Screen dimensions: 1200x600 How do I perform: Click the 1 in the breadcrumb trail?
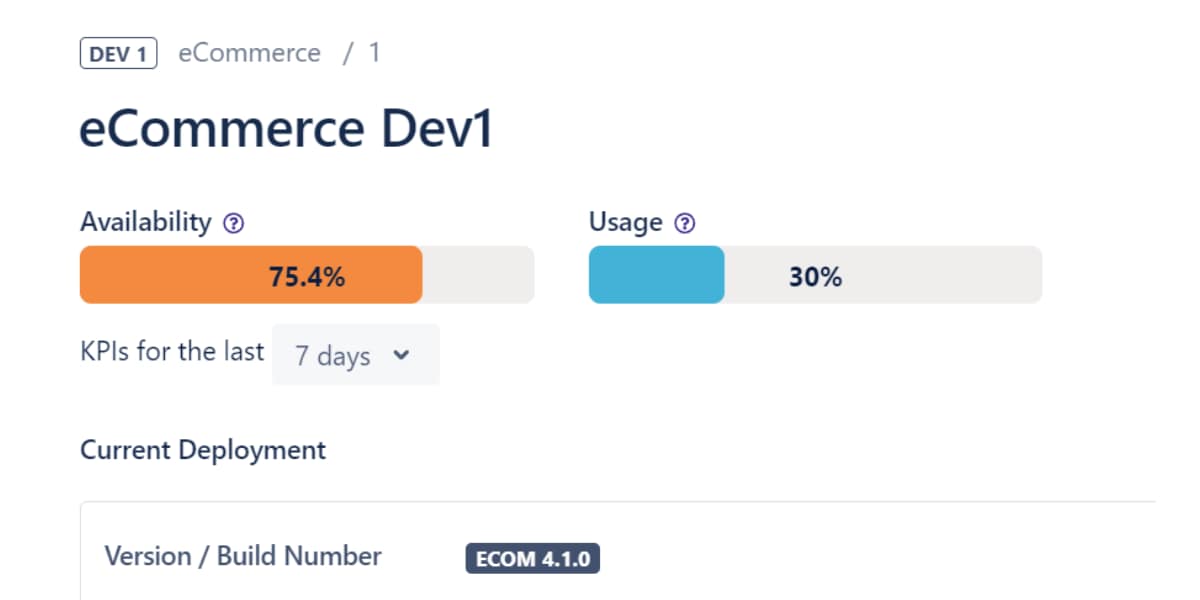coord(375,52)
